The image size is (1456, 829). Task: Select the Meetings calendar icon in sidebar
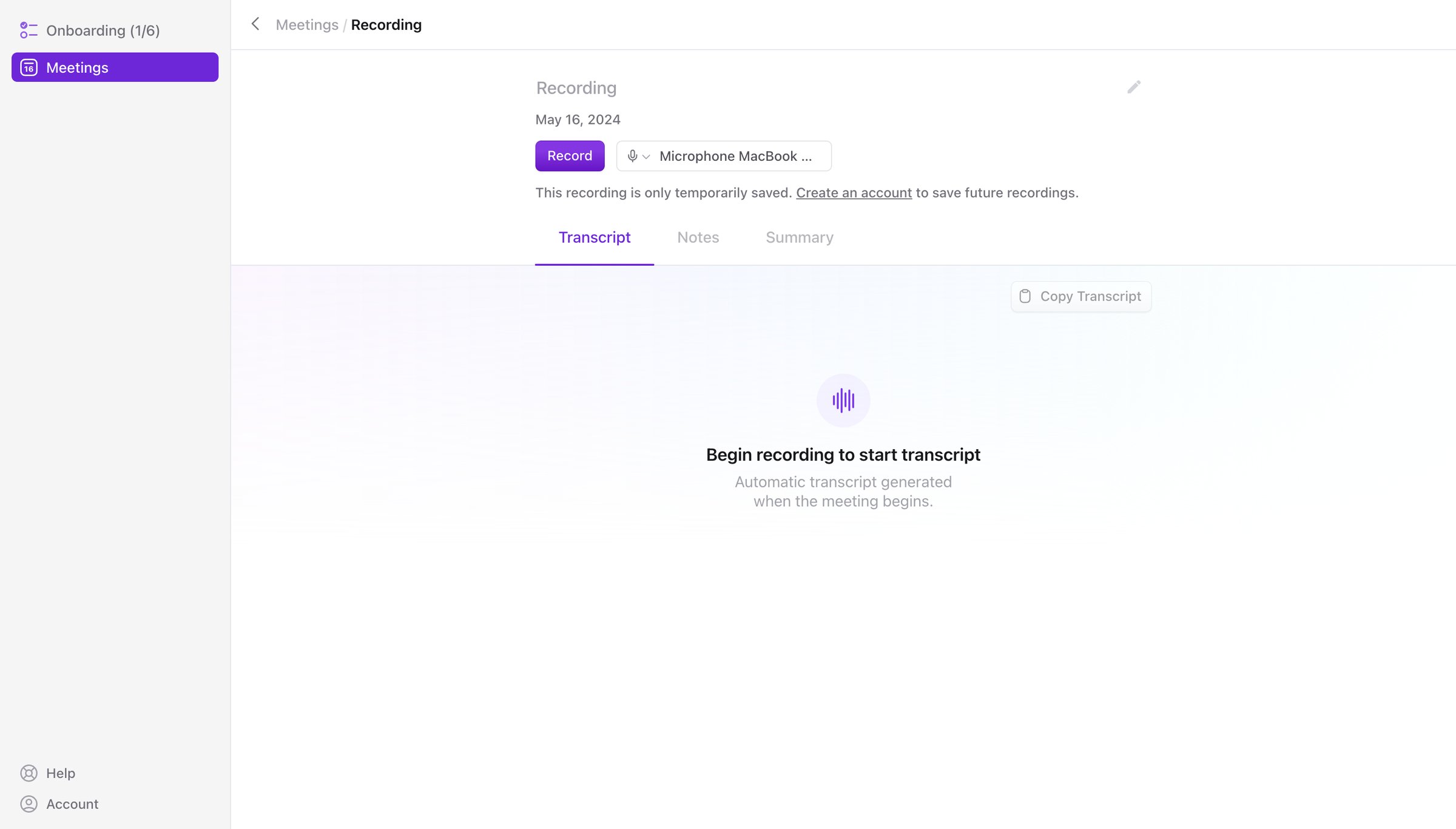coord(29,67)
